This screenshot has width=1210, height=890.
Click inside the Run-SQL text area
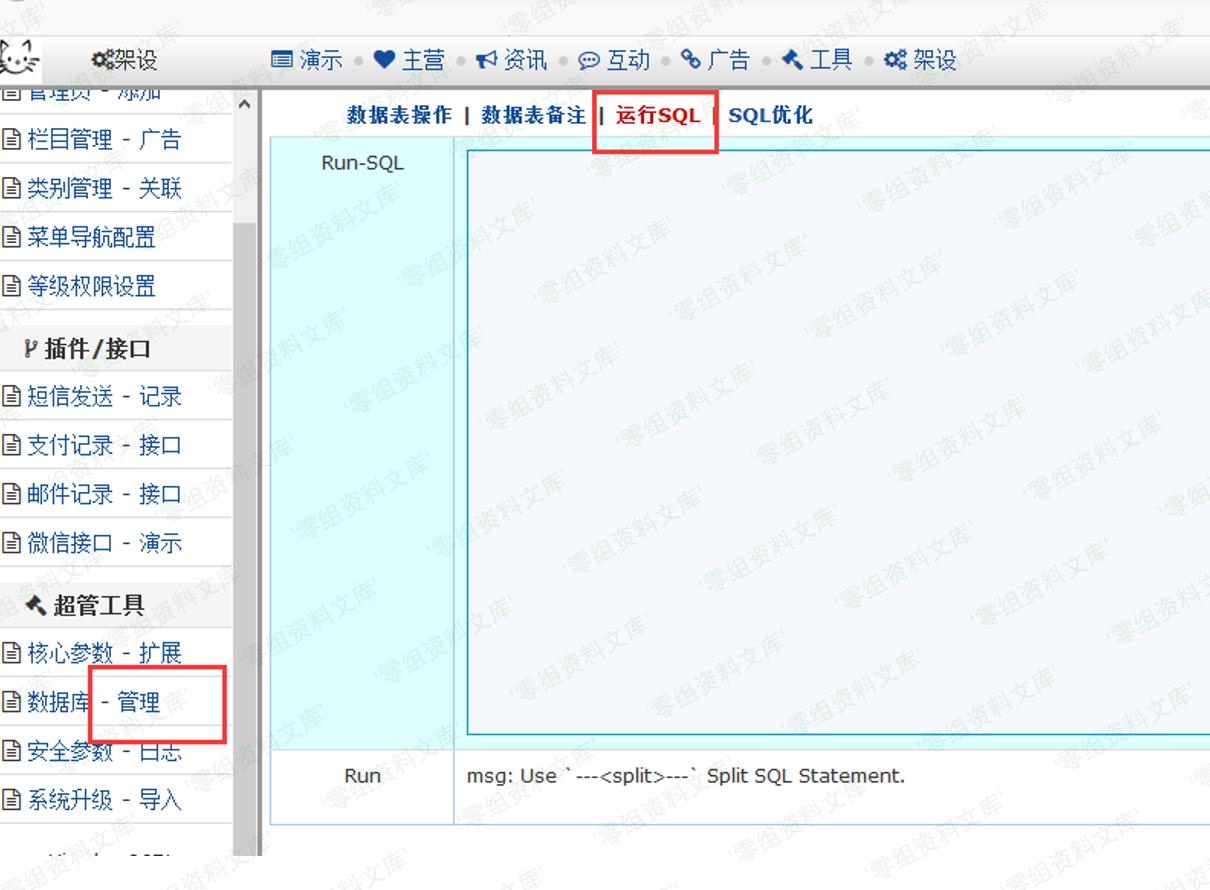(x=838, y=442)
